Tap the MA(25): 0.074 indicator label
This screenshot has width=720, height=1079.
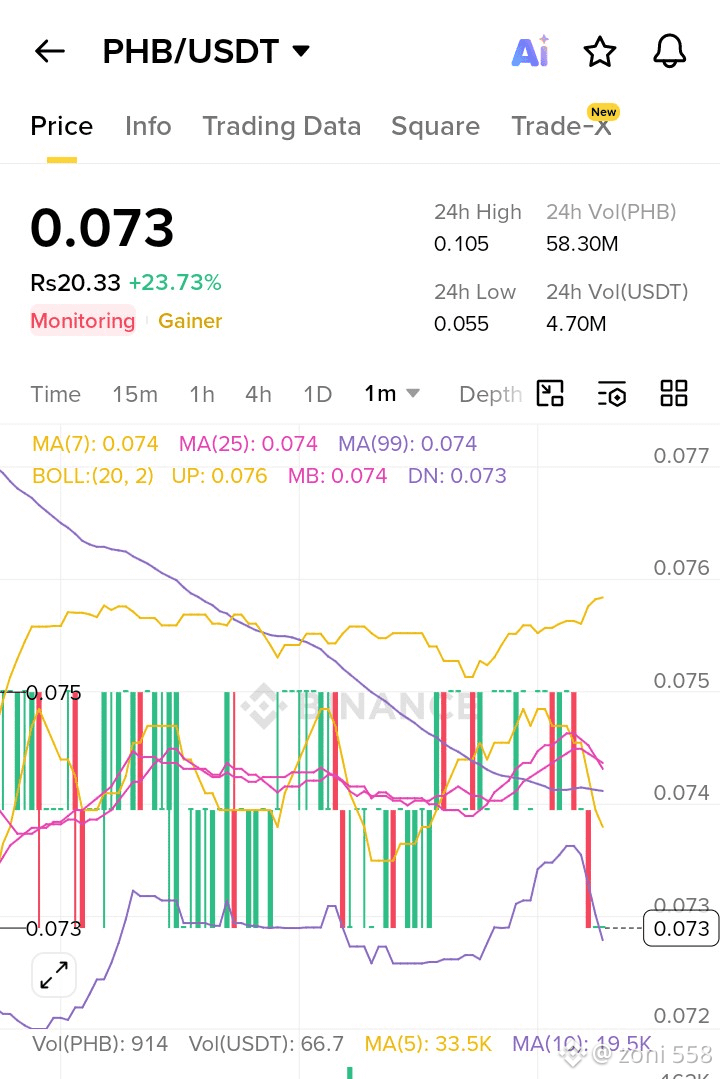tap(248, 443)
